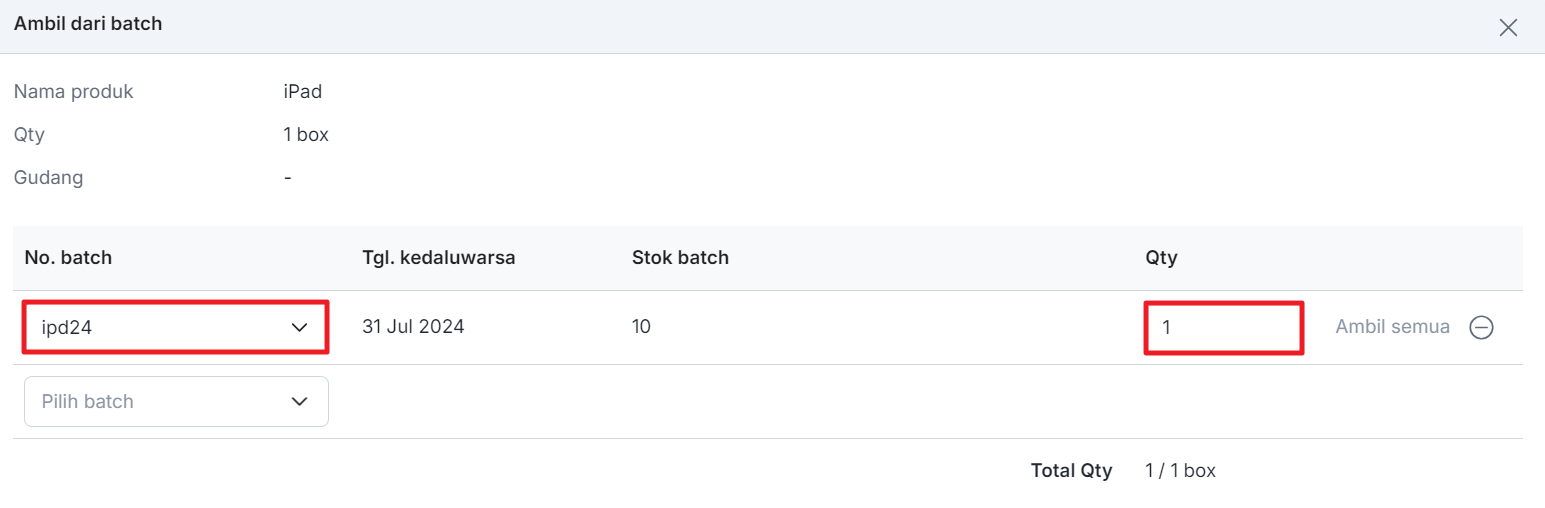Click the batch stock value 10
This screenshot has width=1545, height=508.
click(x=641, y=326)
